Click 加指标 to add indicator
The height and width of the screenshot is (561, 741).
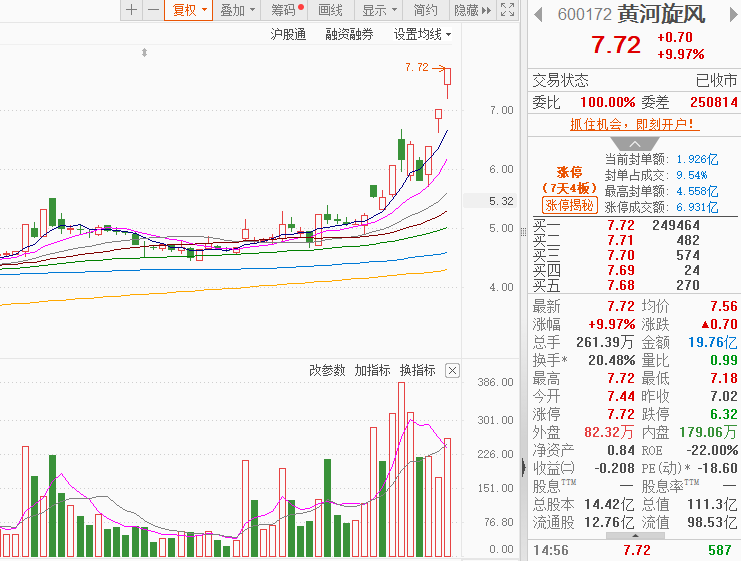click(372, 370)
